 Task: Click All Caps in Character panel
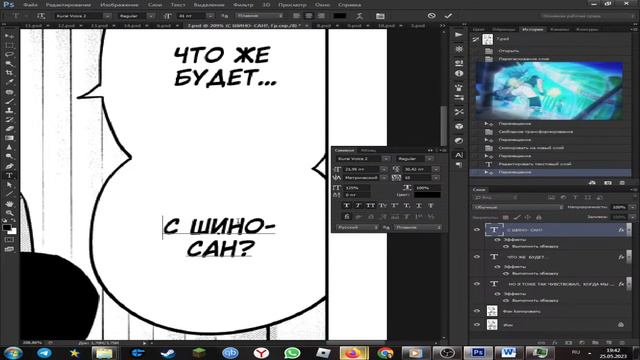tap(370, 205)
